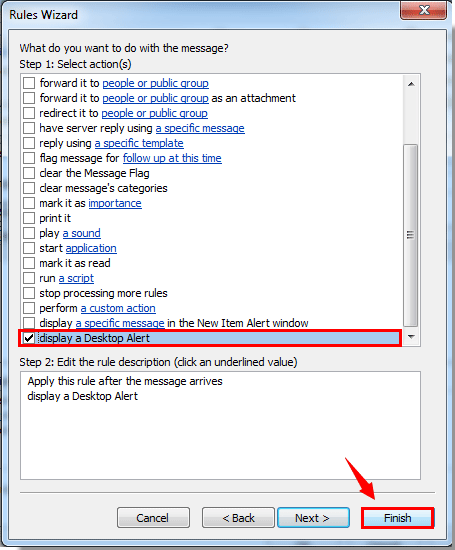
Task: Cancel the Rules Wizard
Action: coord(153,518)
